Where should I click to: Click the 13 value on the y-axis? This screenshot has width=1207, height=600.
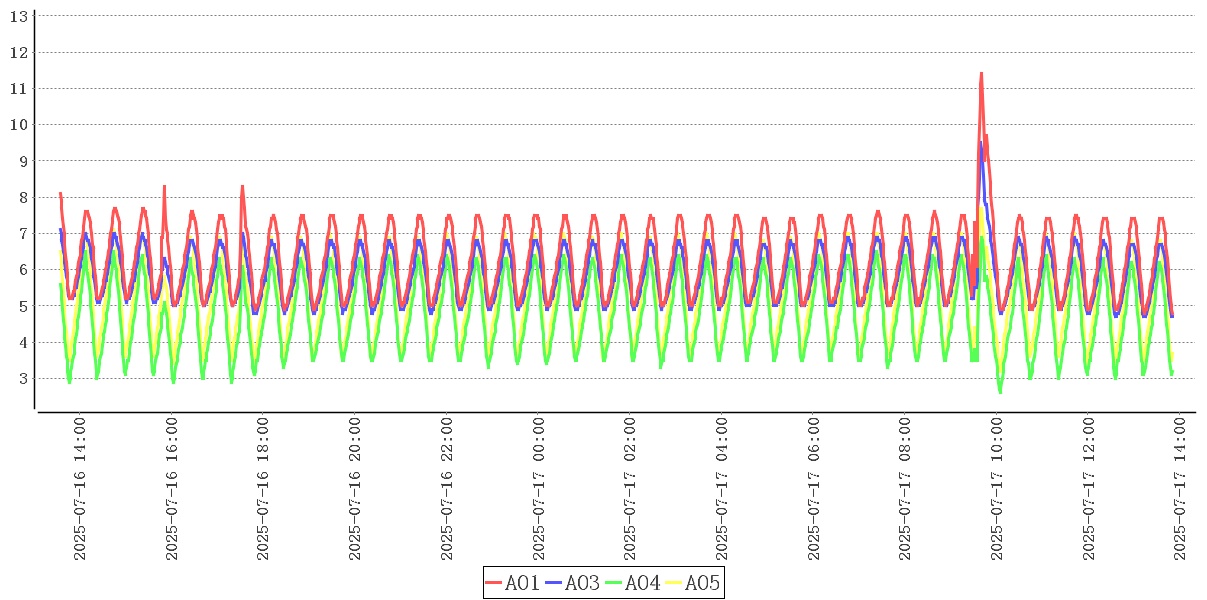pyautogui.click(x=18, y=16)
